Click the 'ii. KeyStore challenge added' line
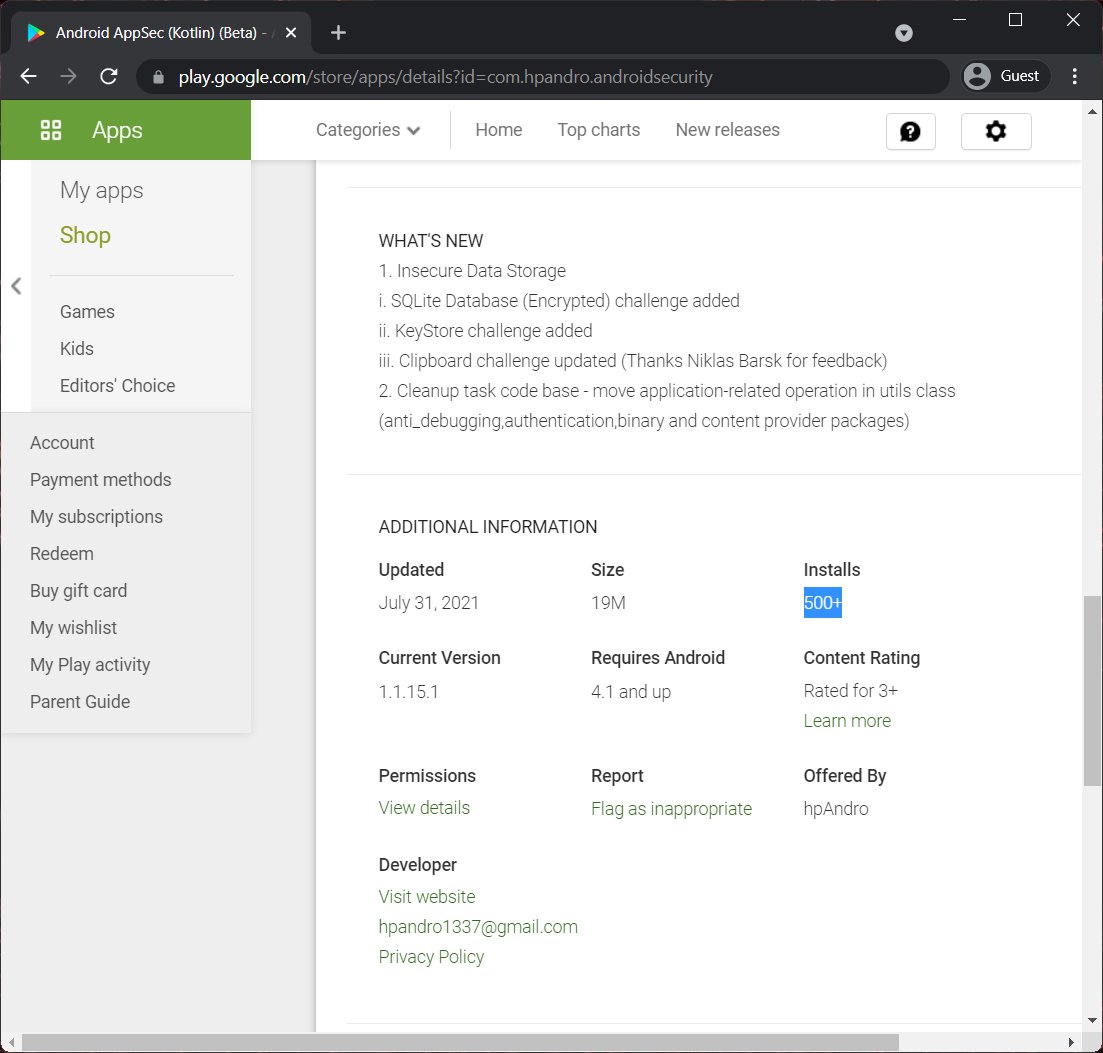This screenshot has height=1053, width=1103. click(x=485, y=331)
